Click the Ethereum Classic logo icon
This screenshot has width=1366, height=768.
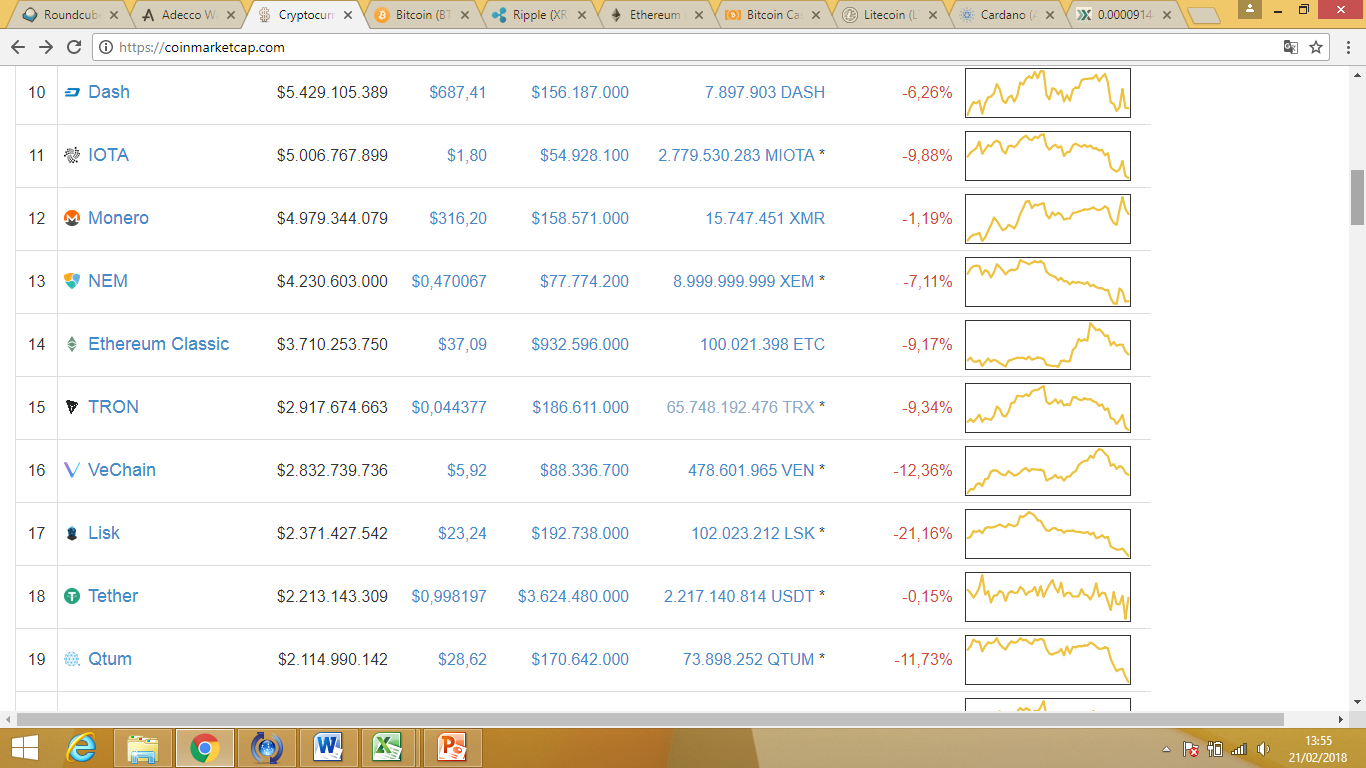click(72, 344)
